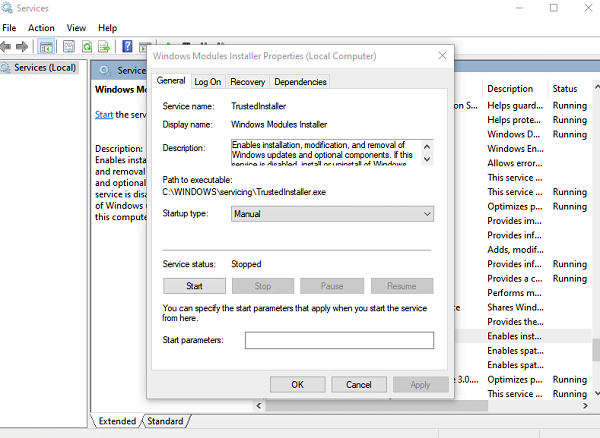The height and width of the screenshot is (438, 600).
Task: Open the Help menu
Action: (108, 28)
